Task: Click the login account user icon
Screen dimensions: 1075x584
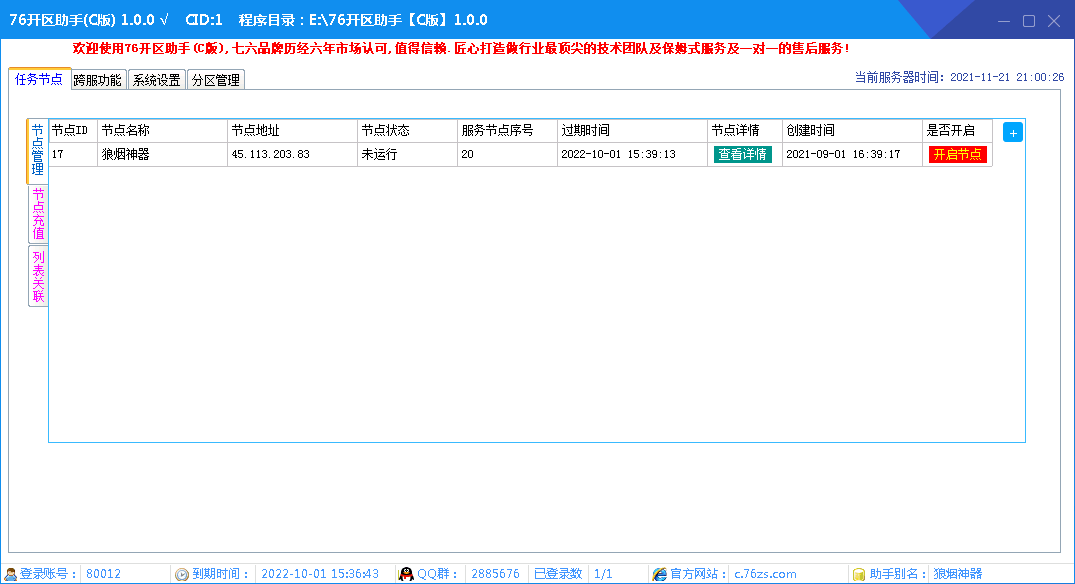Action: coord(10,574)
